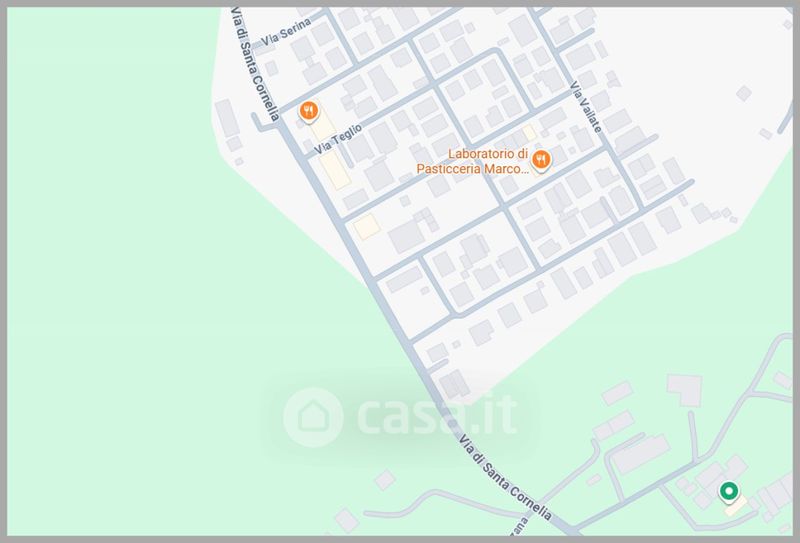Screen dimensions: 800x543
Task: Select the tall yellow building below Via Teglio label
Action: [335, 170]
